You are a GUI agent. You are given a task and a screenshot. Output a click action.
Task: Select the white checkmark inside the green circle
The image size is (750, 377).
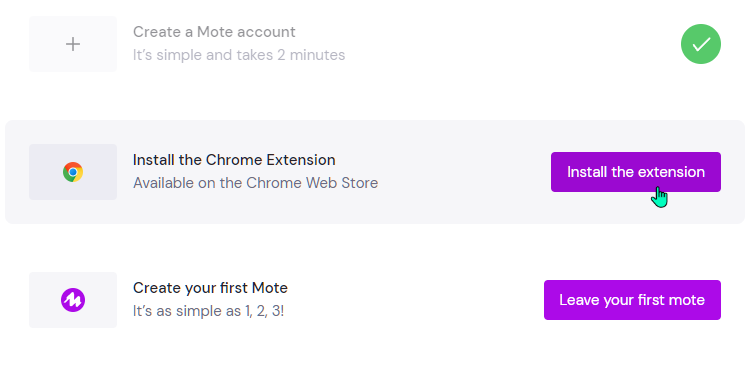coord(701,44)
